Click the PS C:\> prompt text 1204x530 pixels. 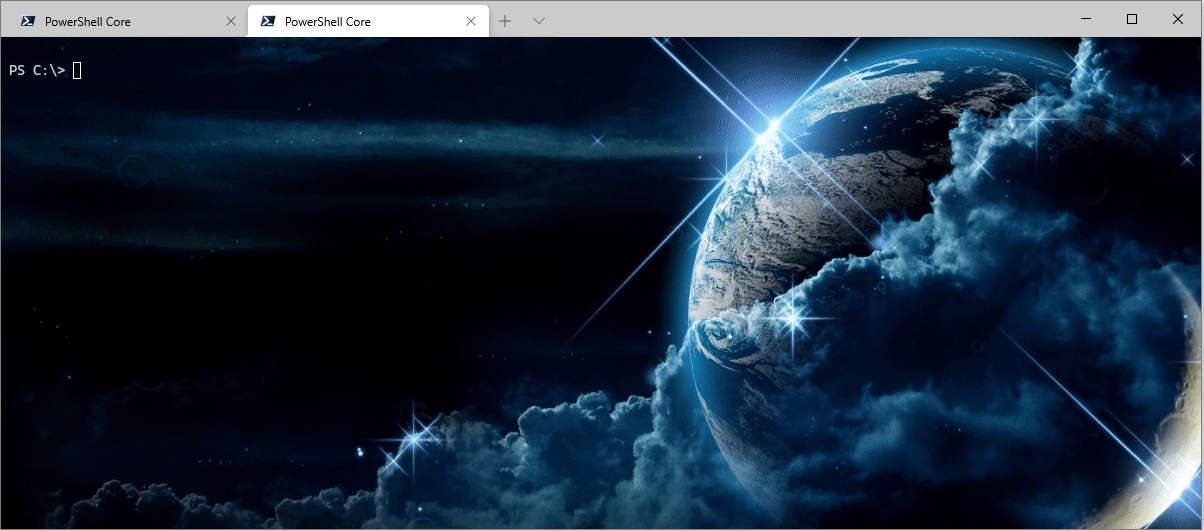point(37,71)
